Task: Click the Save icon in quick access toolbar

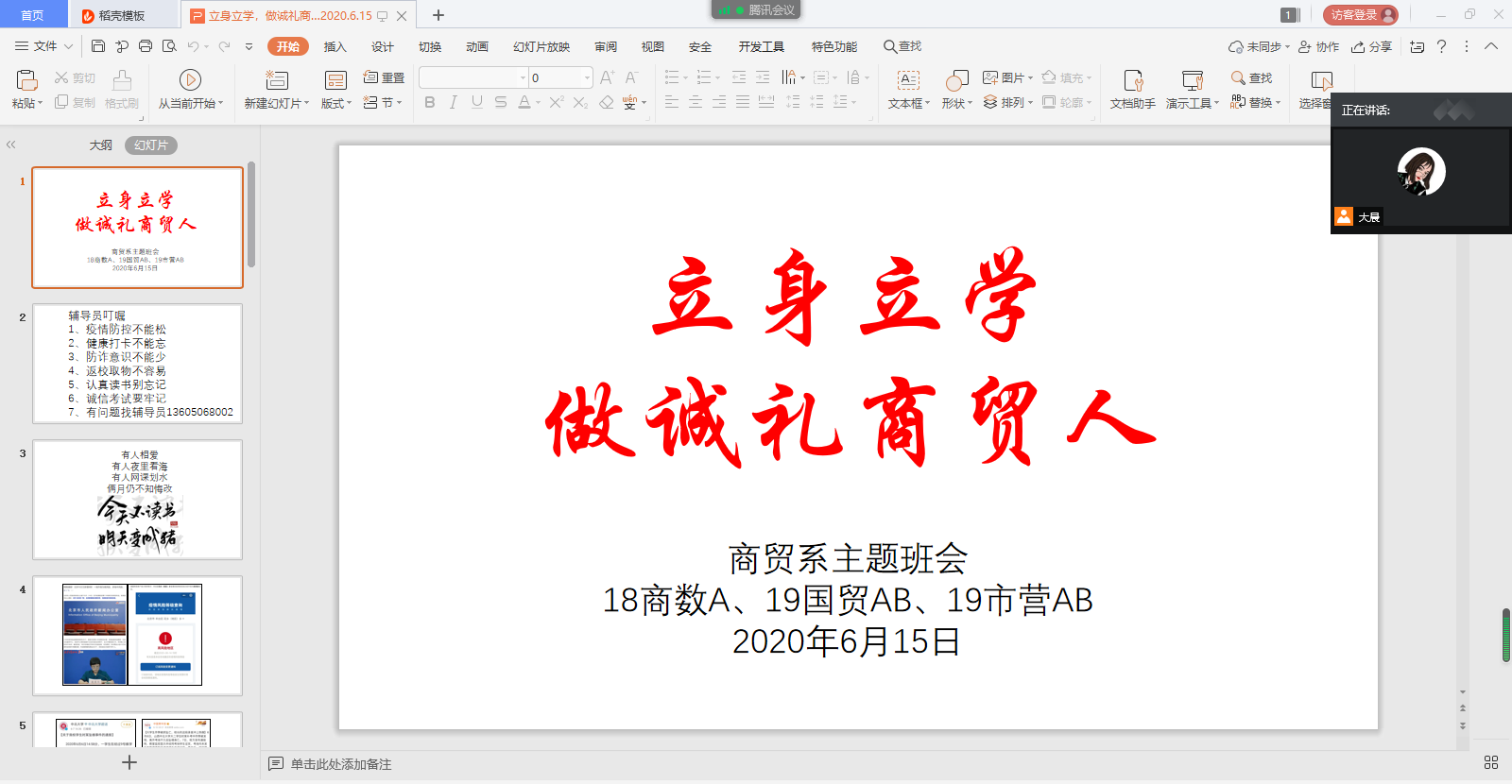Action: (98, 46)
